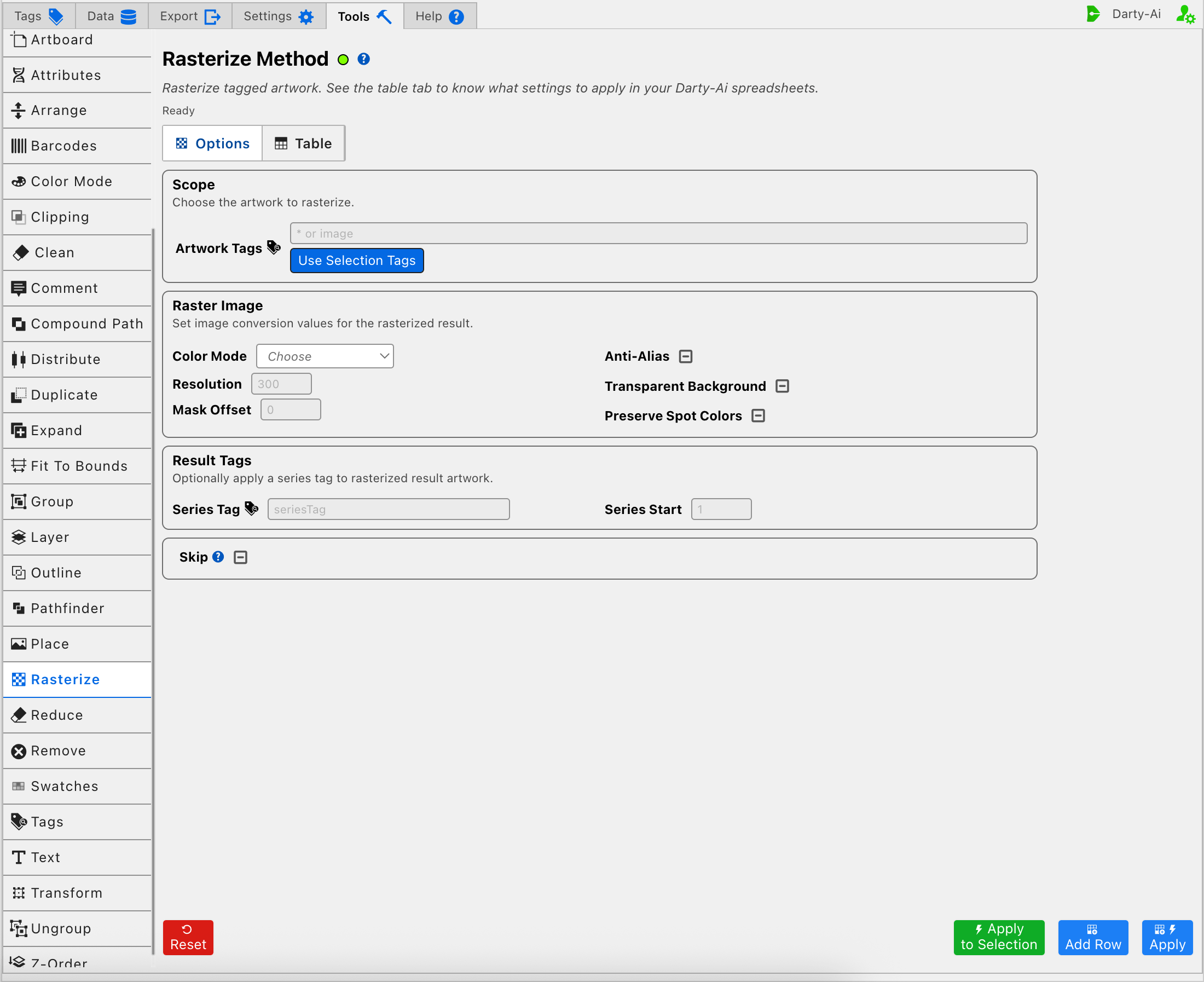Open the Ungroup tool
The height and width of the screenshot is (982, 1204).
coord(77,929)
